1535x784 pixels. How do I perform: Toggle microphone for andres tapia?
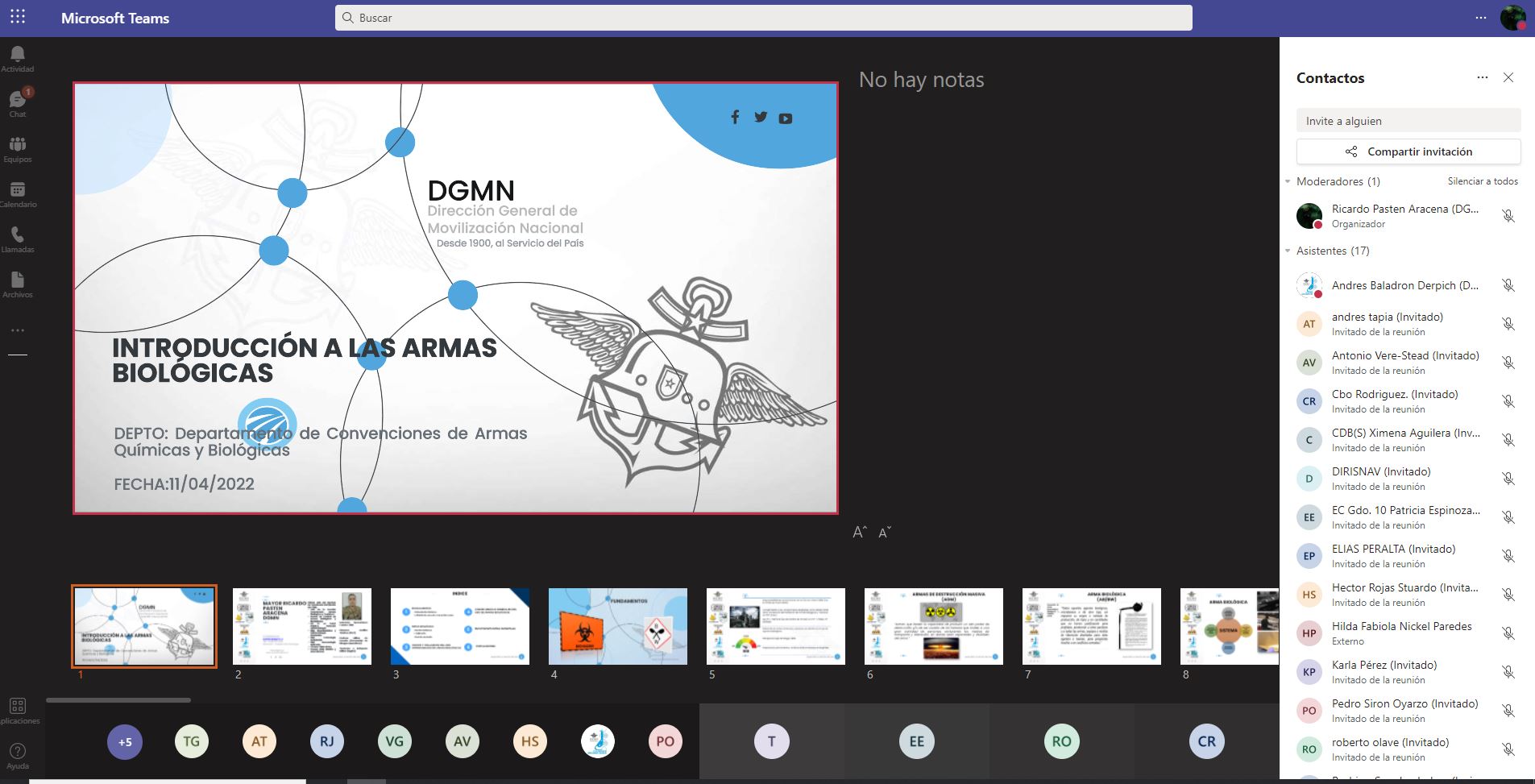click(1508, 324)
